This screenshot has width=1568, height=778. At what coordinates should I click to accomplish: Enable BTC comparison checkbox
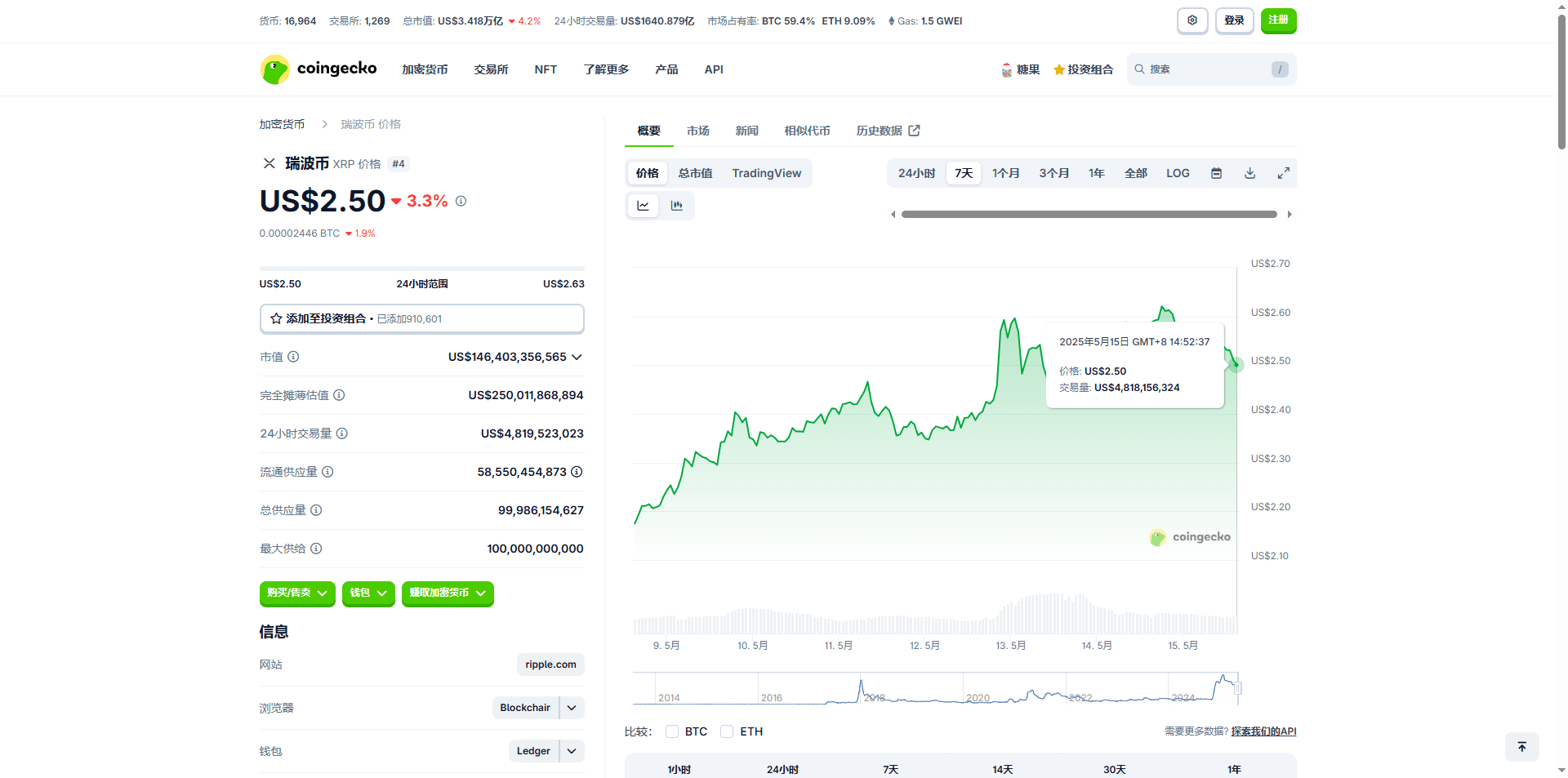(672, 731)
